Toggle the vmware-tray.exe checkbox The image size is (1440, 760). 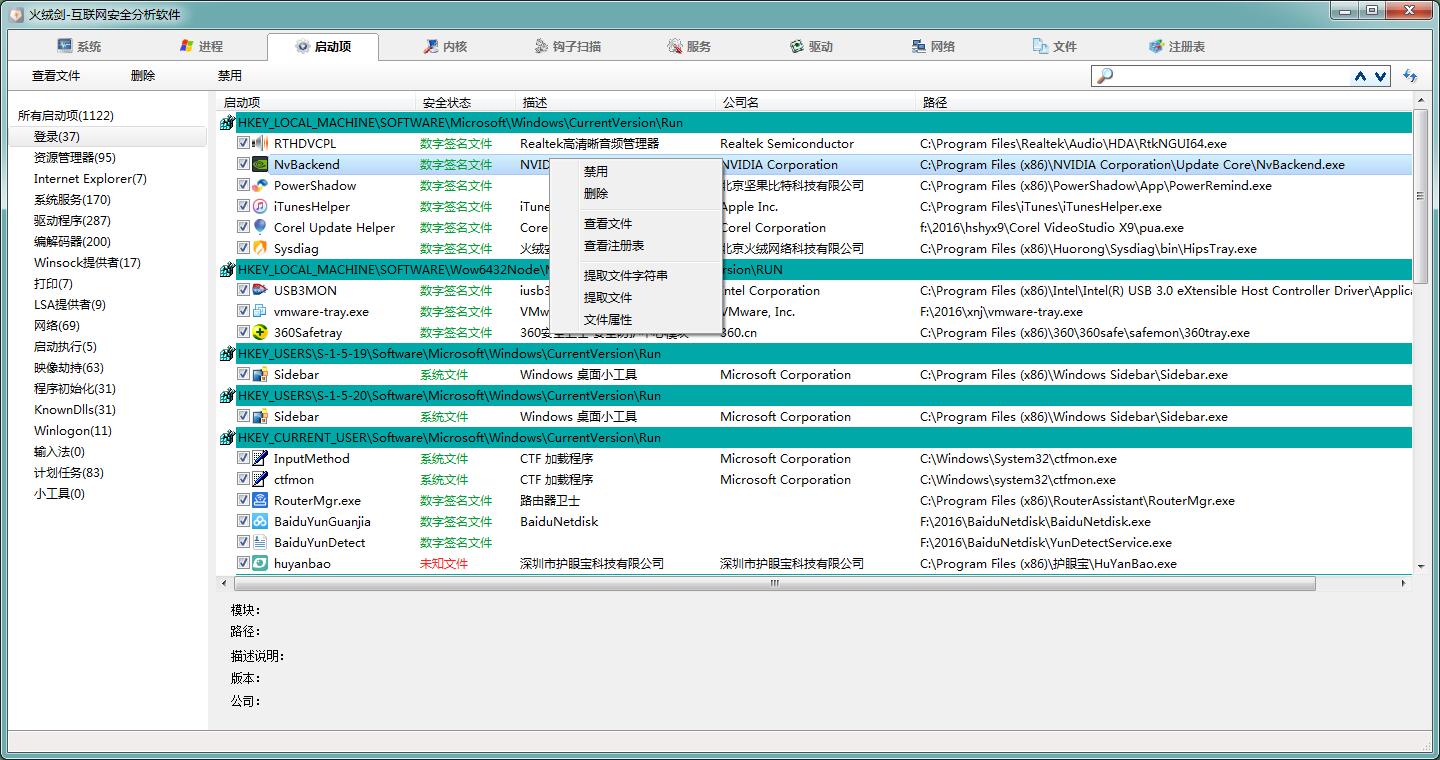click(243, 312)
